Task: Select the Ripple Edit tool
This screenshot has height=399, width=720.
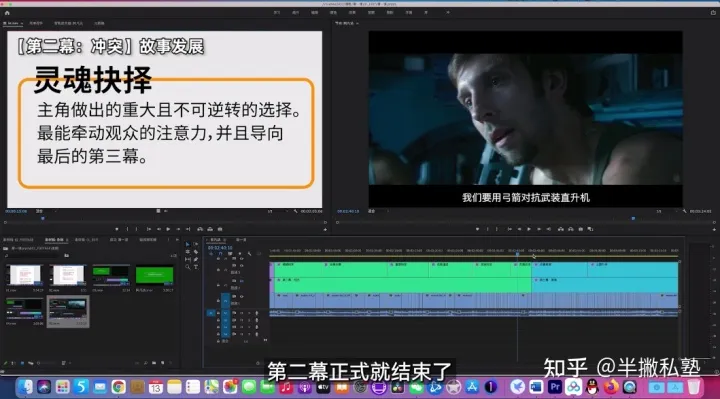Action: [187, 252]
